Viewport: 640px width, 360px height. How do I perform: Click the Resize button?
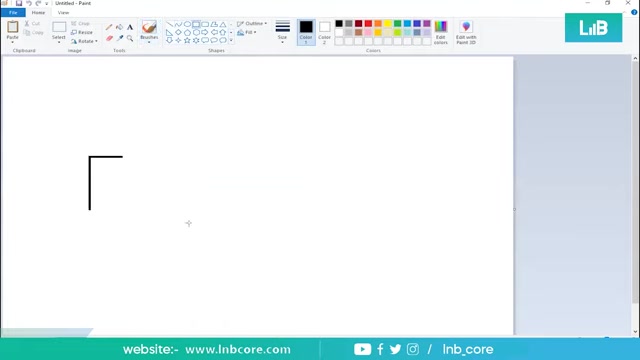coord(82,32)
